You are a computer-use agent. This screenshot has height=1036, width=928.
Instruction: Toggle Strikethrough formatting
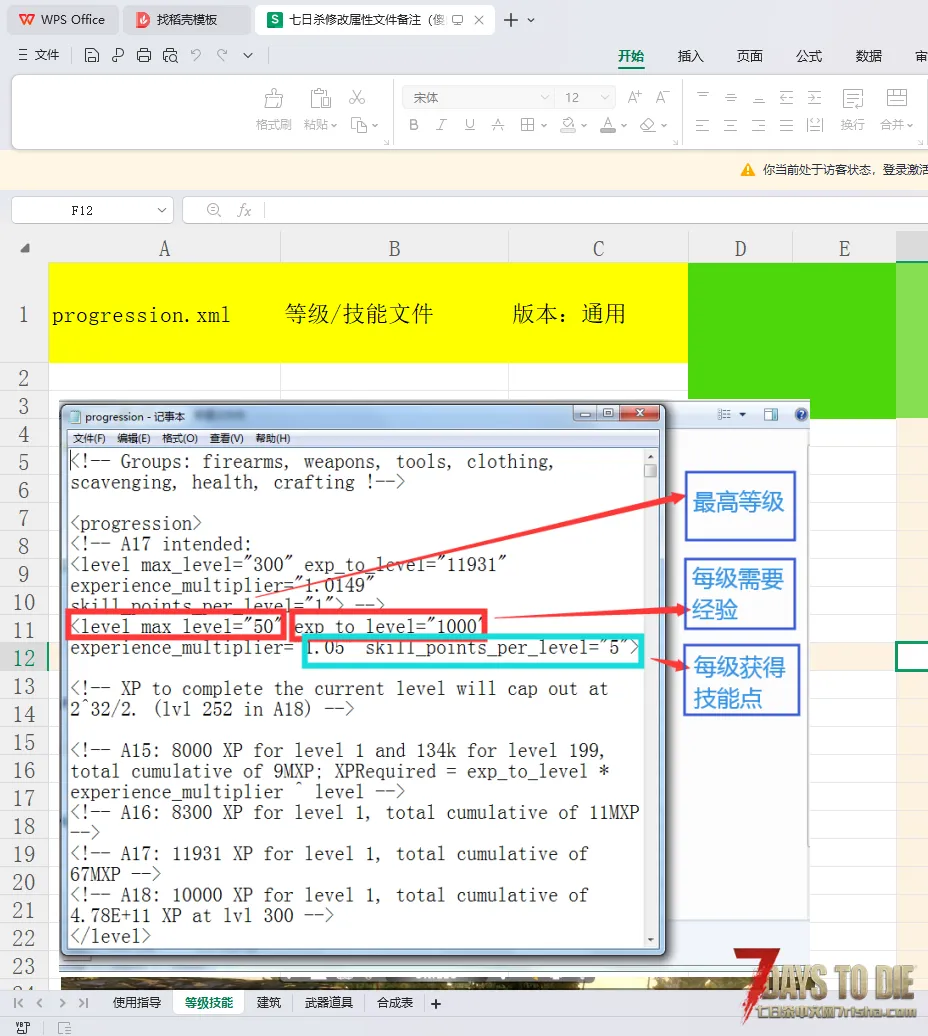point(498,125)
